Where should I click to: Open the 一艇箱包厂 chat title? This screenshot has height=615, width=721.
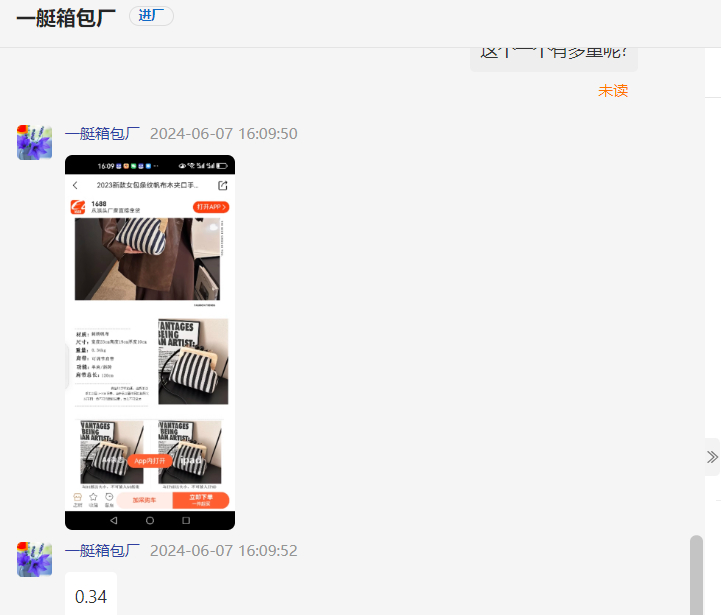point(66,18)
